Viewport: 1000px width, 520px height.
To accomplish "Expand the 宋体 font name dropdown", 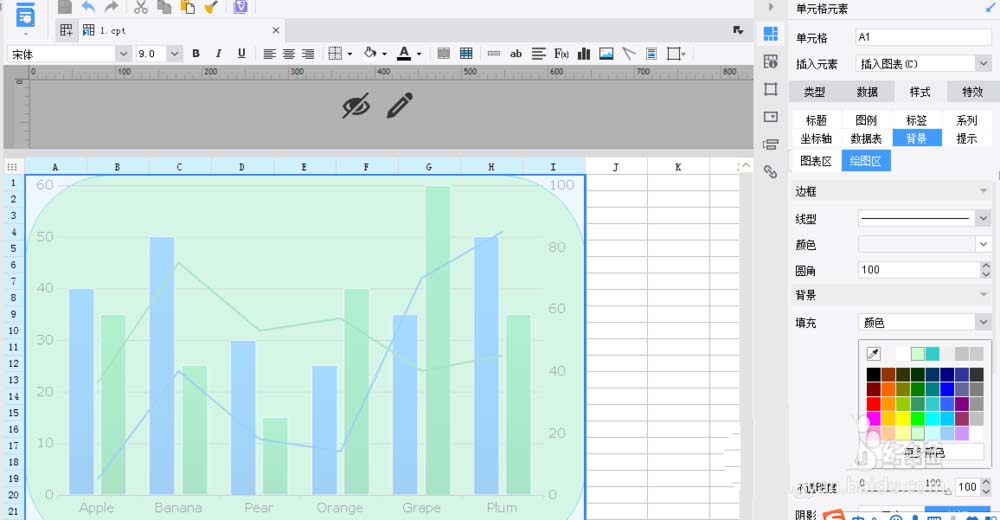I will (124, 54).
